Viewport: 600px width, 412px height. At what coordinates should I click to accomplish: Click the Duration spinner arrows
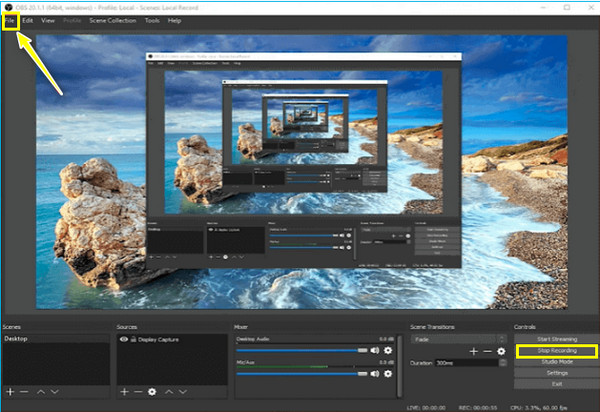[x=503, y=363]
